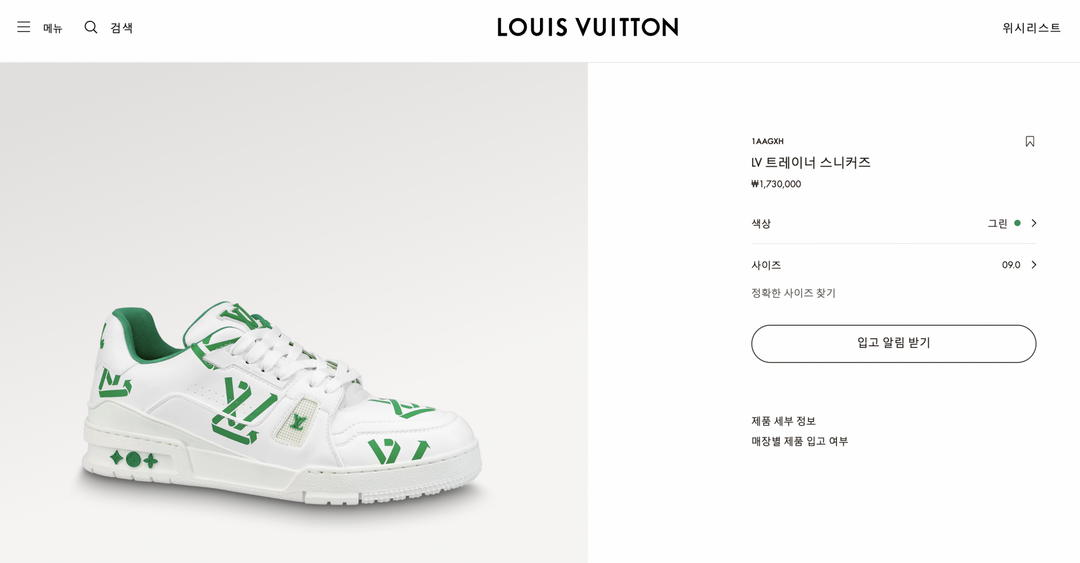Expand color options with the 색상 chevron
1080x563 pixels.
click(x=1034, y=223)
